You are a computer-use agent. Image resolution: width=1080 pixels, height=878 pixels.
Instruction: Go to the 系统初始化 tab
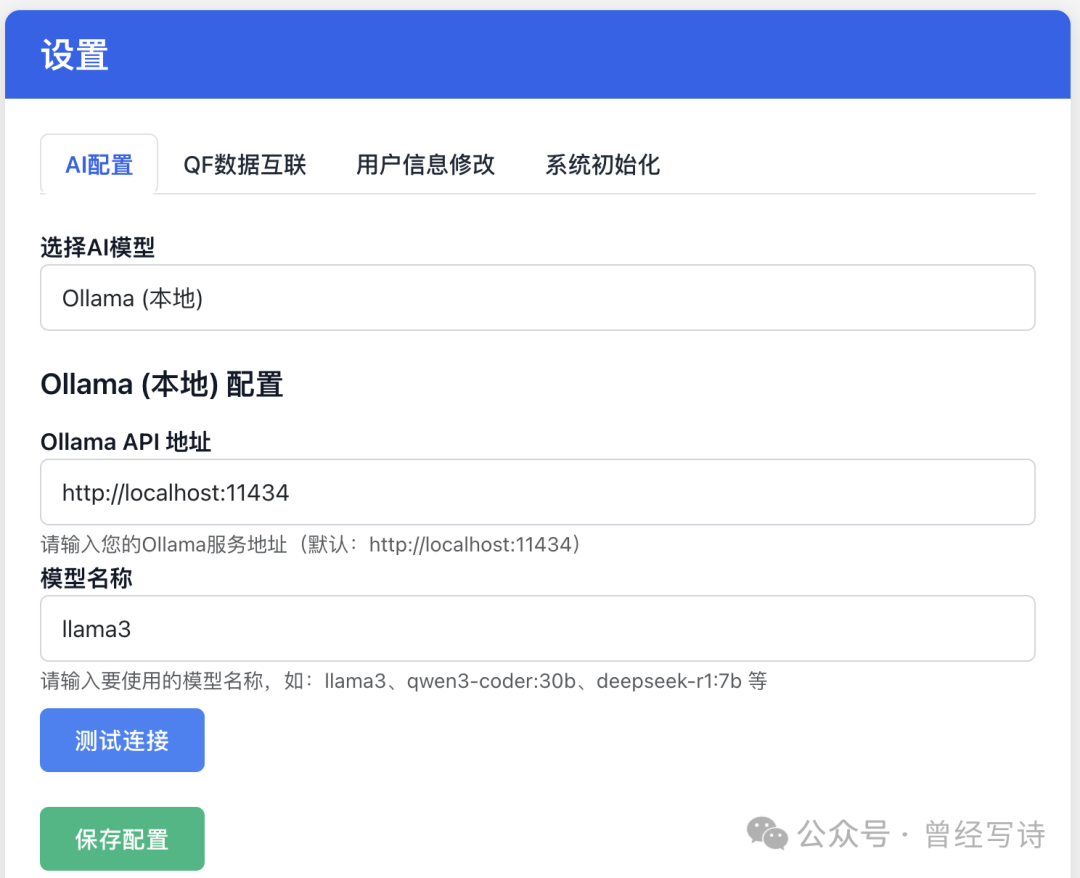pos(603,165)
